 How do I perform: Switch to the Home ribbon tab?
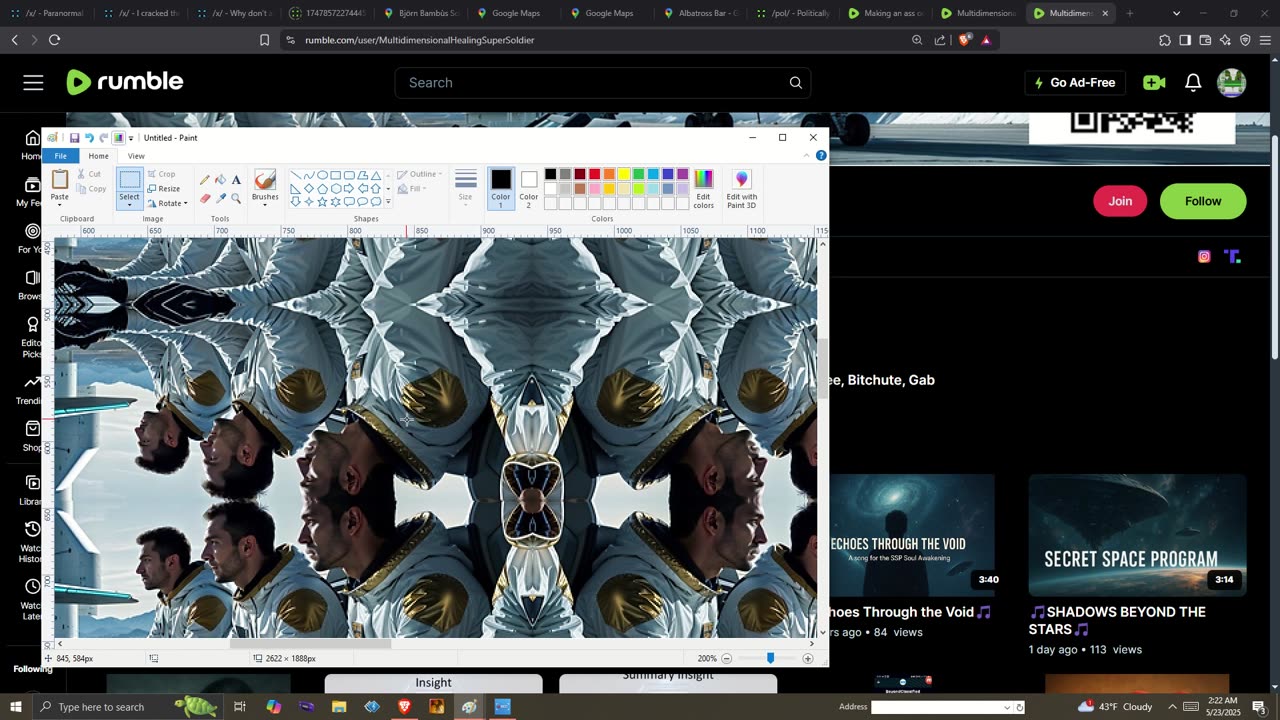point(98,156)
